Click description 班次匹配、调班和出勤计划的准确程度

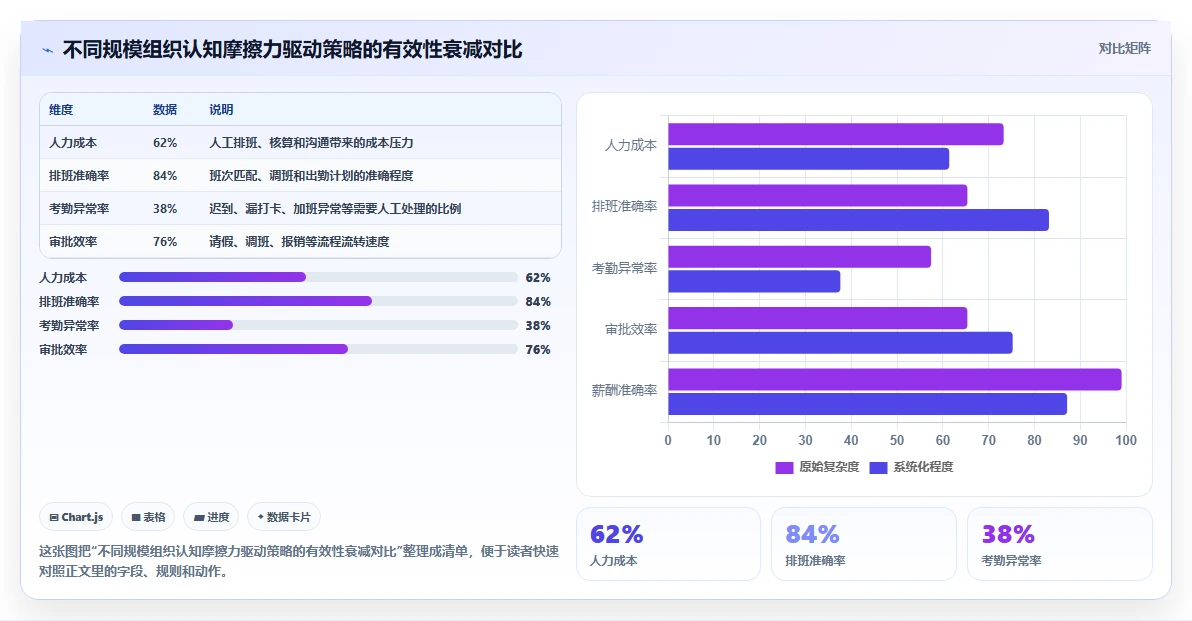click(x=311, y=176)
